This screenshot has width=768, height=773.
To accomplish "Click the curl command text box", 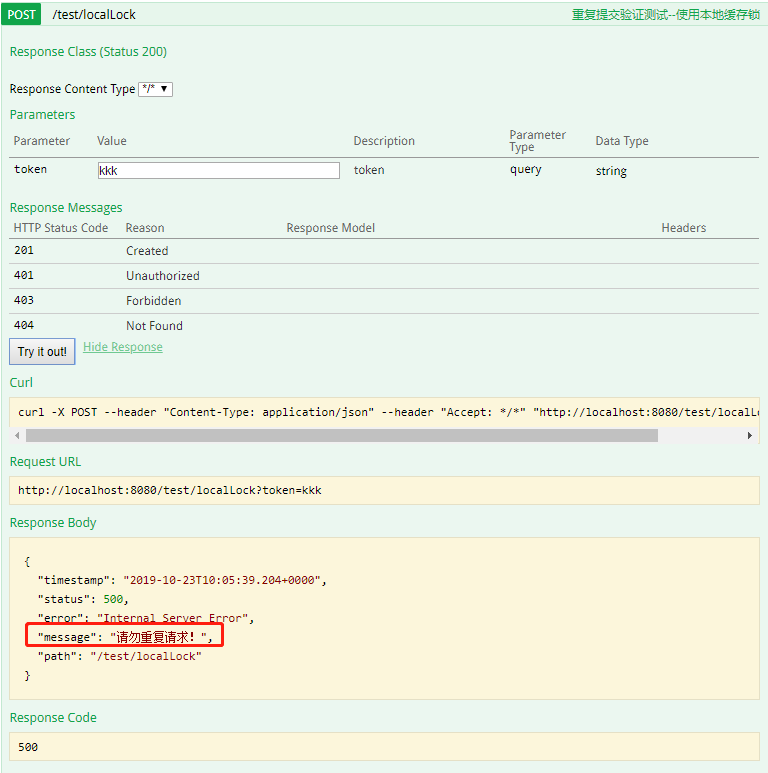I will click(x=384, y=412).
